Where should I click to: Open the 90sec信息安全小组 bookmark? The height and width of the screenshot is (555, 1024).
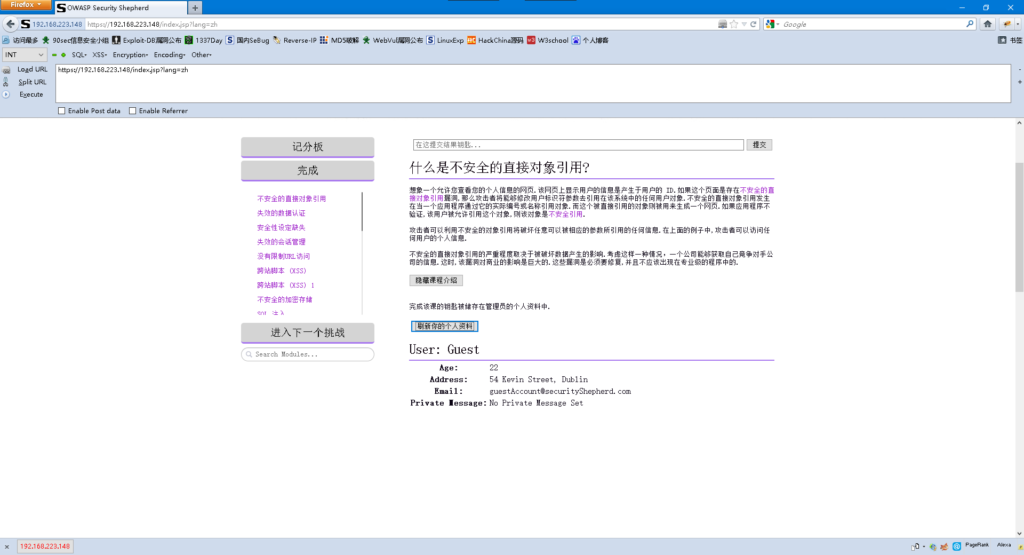point(76,40)
